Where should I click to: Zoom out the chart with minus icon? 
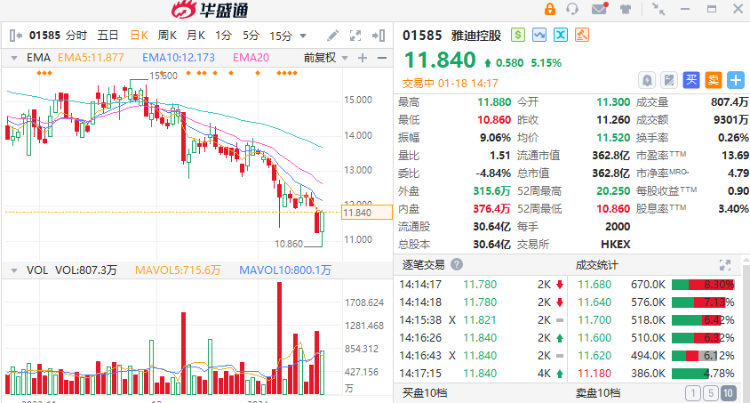382,58
